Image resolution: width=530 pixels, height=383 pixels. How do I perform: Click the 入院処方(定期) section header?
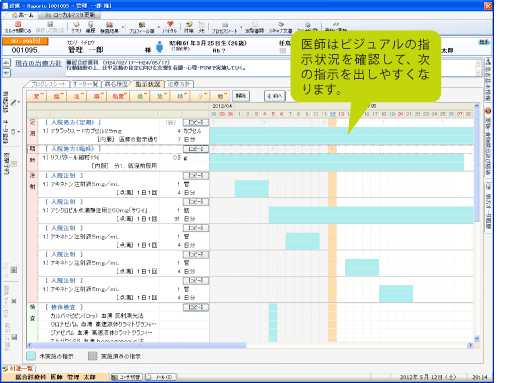pyautogui.click(x=73, y=122)
